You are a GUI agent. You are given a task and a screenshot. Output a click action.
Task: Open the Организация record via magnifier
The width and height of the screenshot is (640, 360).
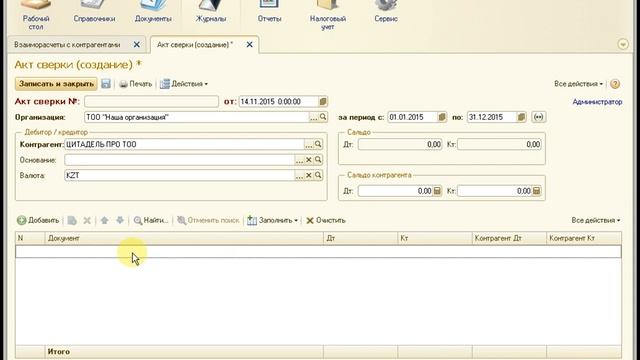[323, 117]
